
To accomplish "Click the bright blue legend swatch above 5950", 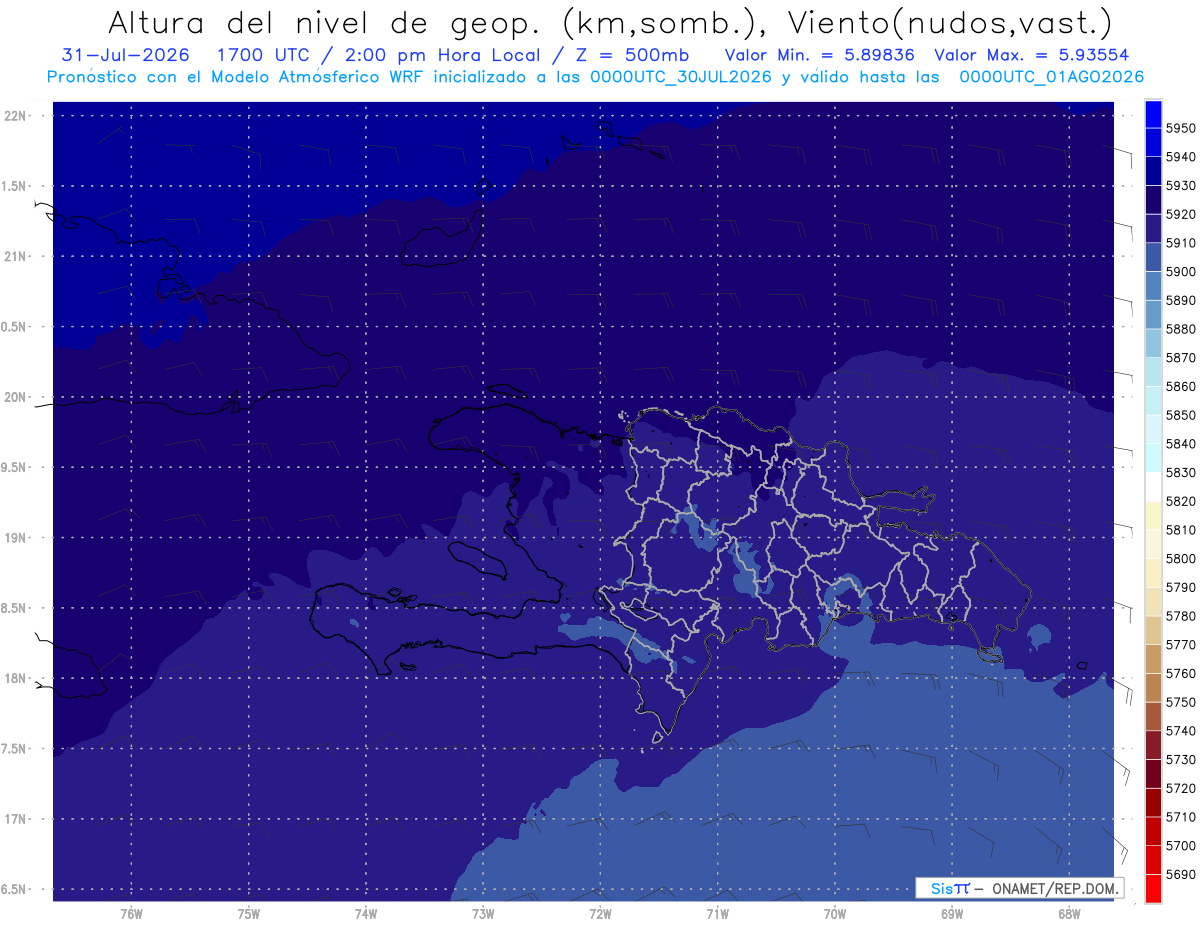I will [x=1153, y=114].
